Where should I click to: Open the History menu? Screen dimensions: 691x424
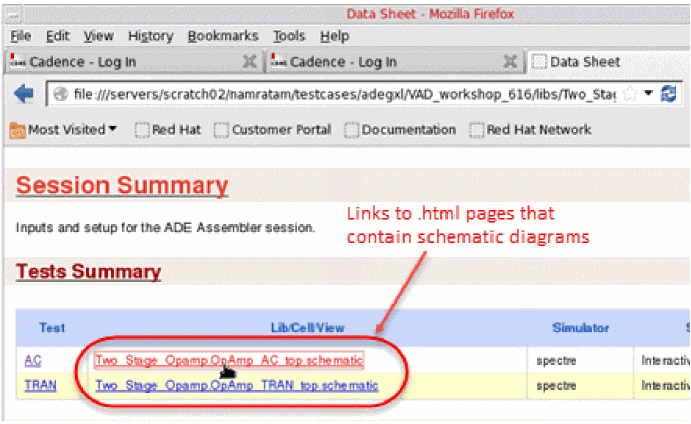(x=151, y=36)
